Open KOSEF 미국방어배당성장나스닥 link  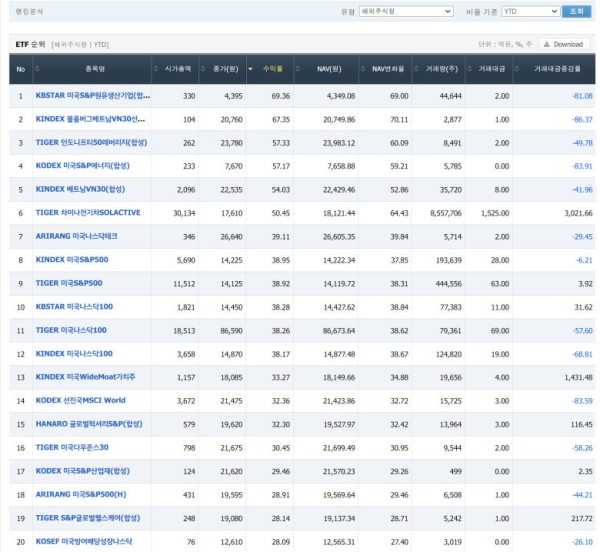pos(84,542)
